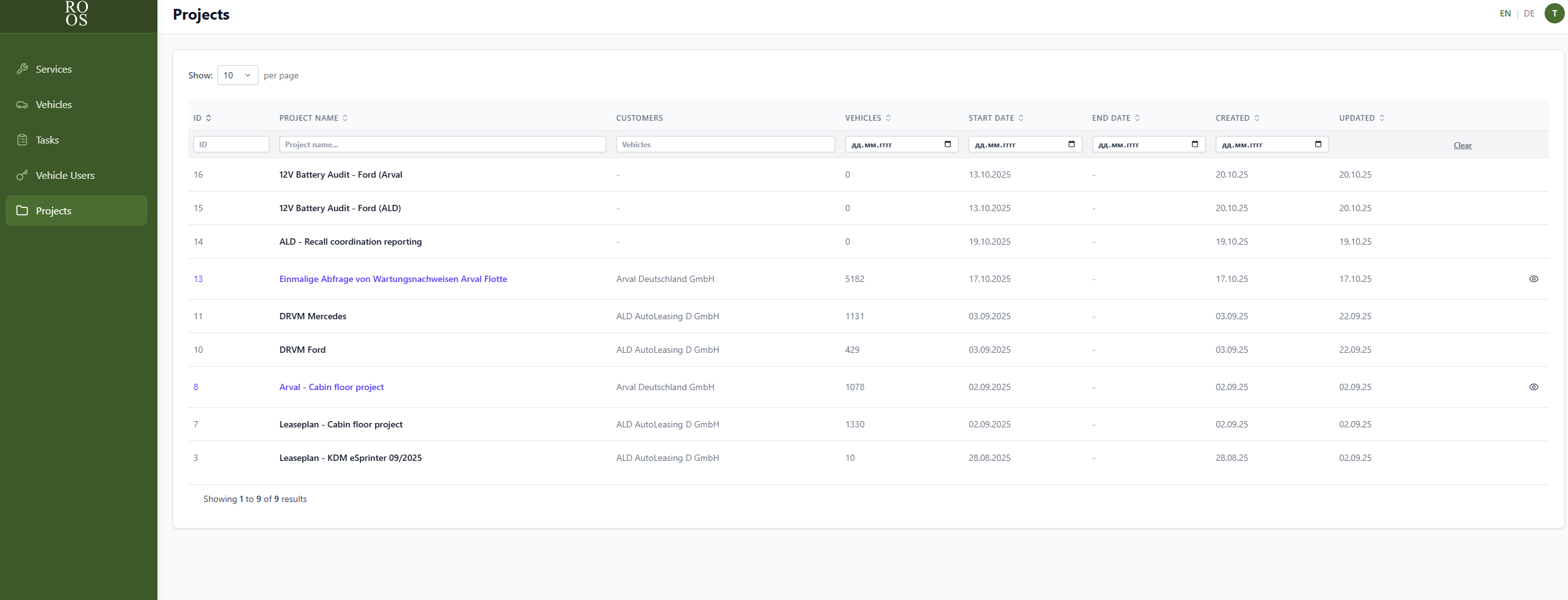Expand the per page dropdown
This screenshot has height=600, width=1568.
pos(238,75)
